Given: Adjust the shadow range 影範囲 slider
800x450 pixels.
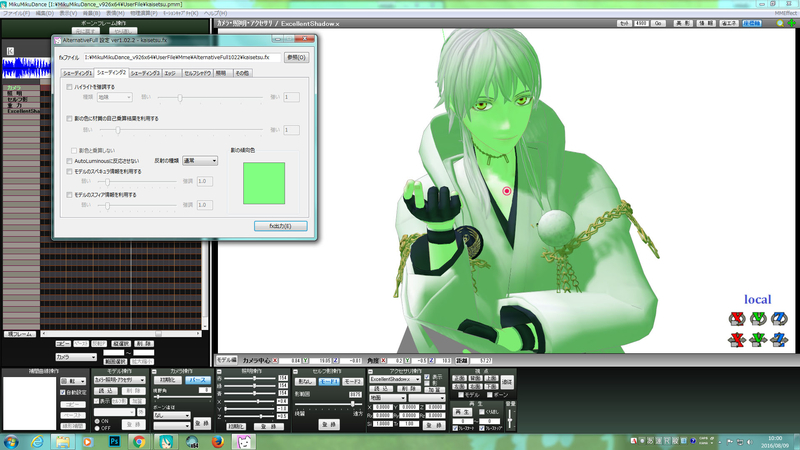Looking at the screenshot, I should tap(329, 404).
